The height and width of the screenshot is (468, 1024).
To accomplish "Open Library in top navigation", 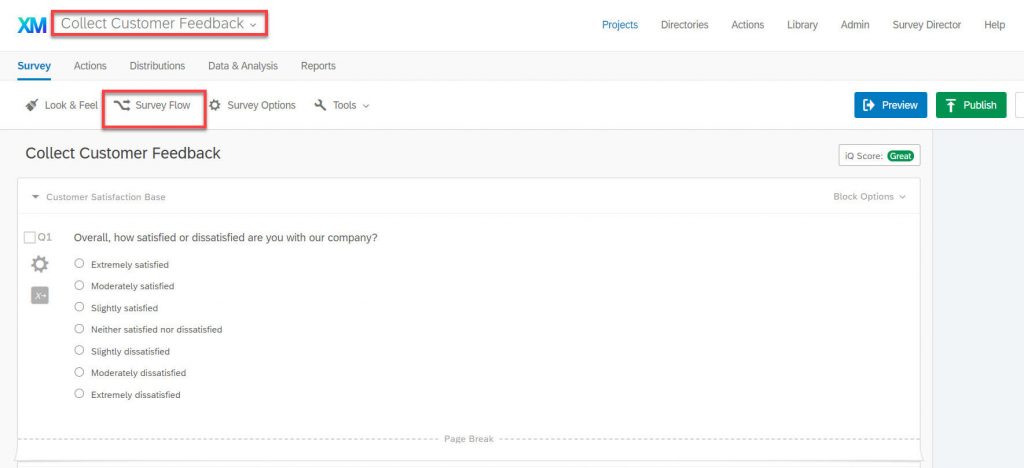I will [x=802, y=25].
